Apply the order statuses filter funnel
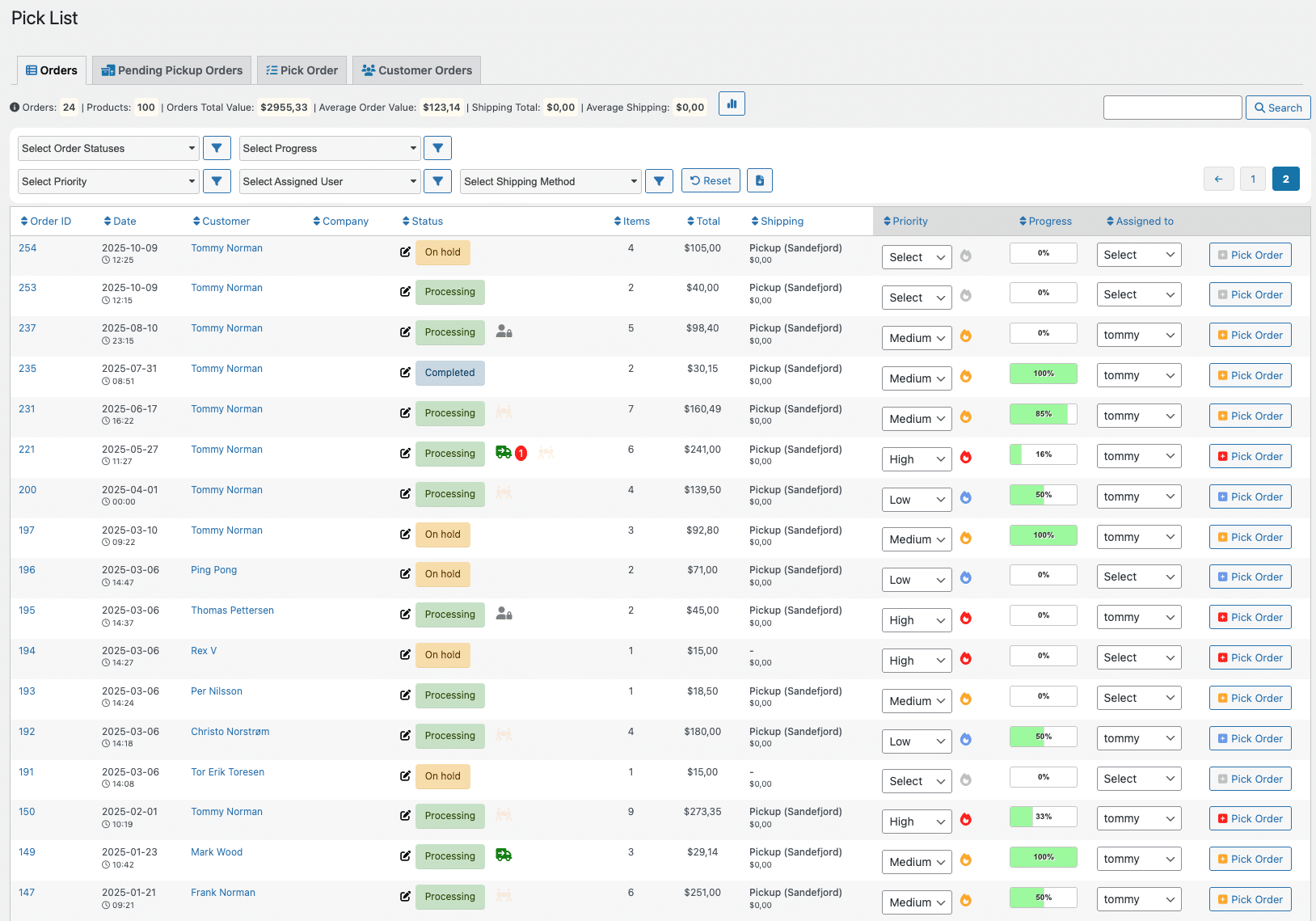The width and height of the screenshot is (1316, 921). click(x=217, y=148)
